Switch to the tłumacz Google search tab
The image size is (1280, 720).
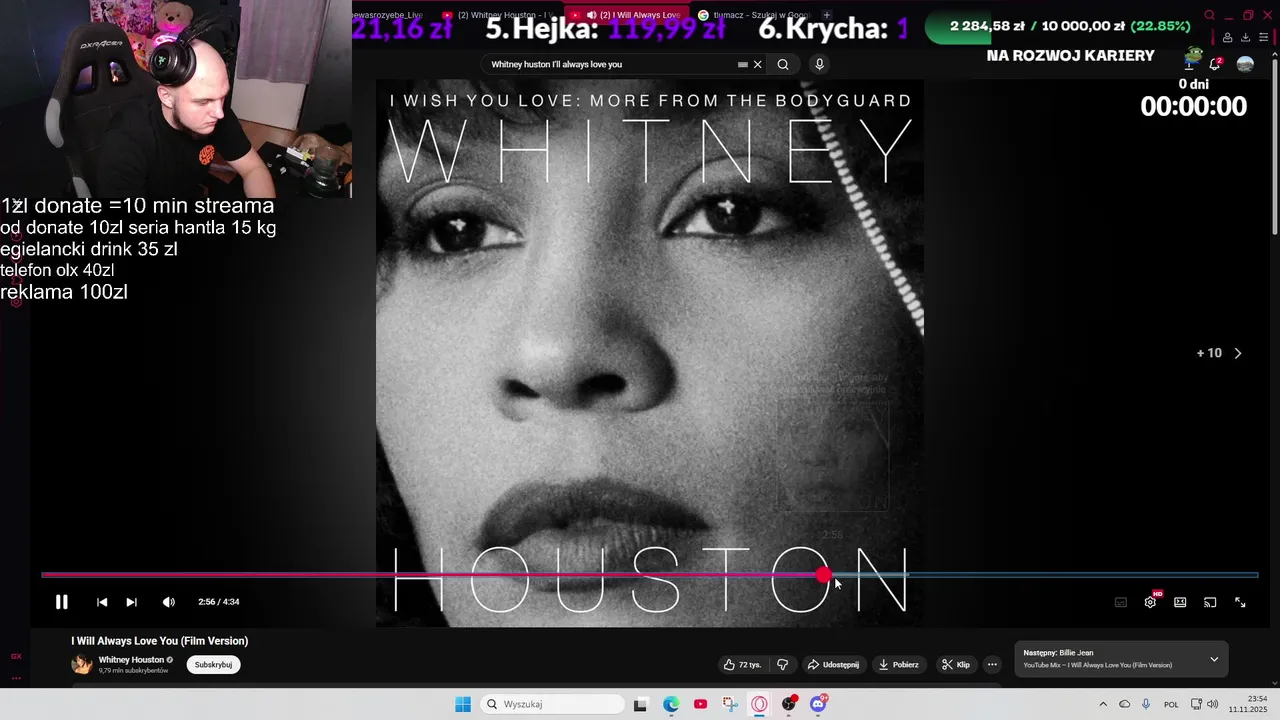[x=755, y=15]
